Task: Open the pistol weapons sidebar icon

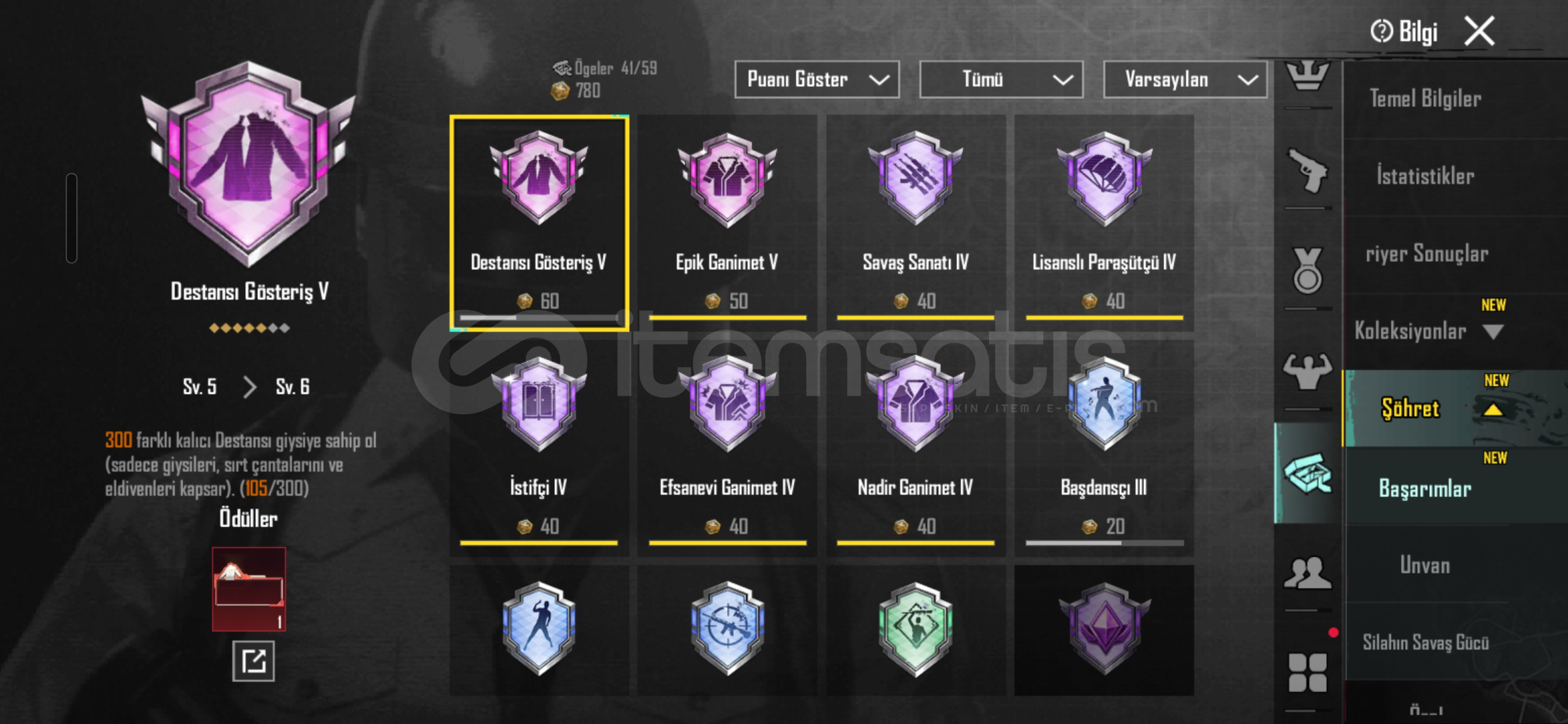Action: point(1307,170)
